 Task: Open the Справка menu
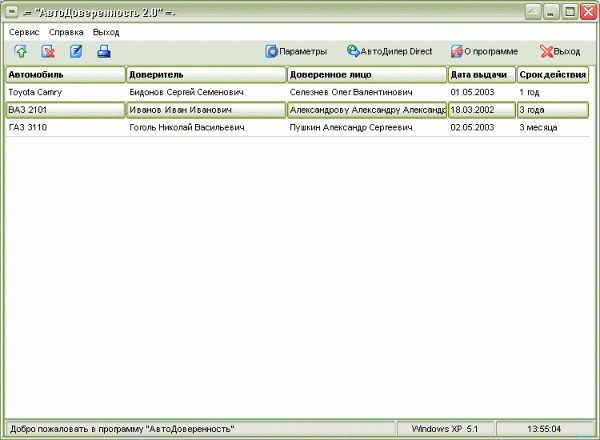point(66,32)
